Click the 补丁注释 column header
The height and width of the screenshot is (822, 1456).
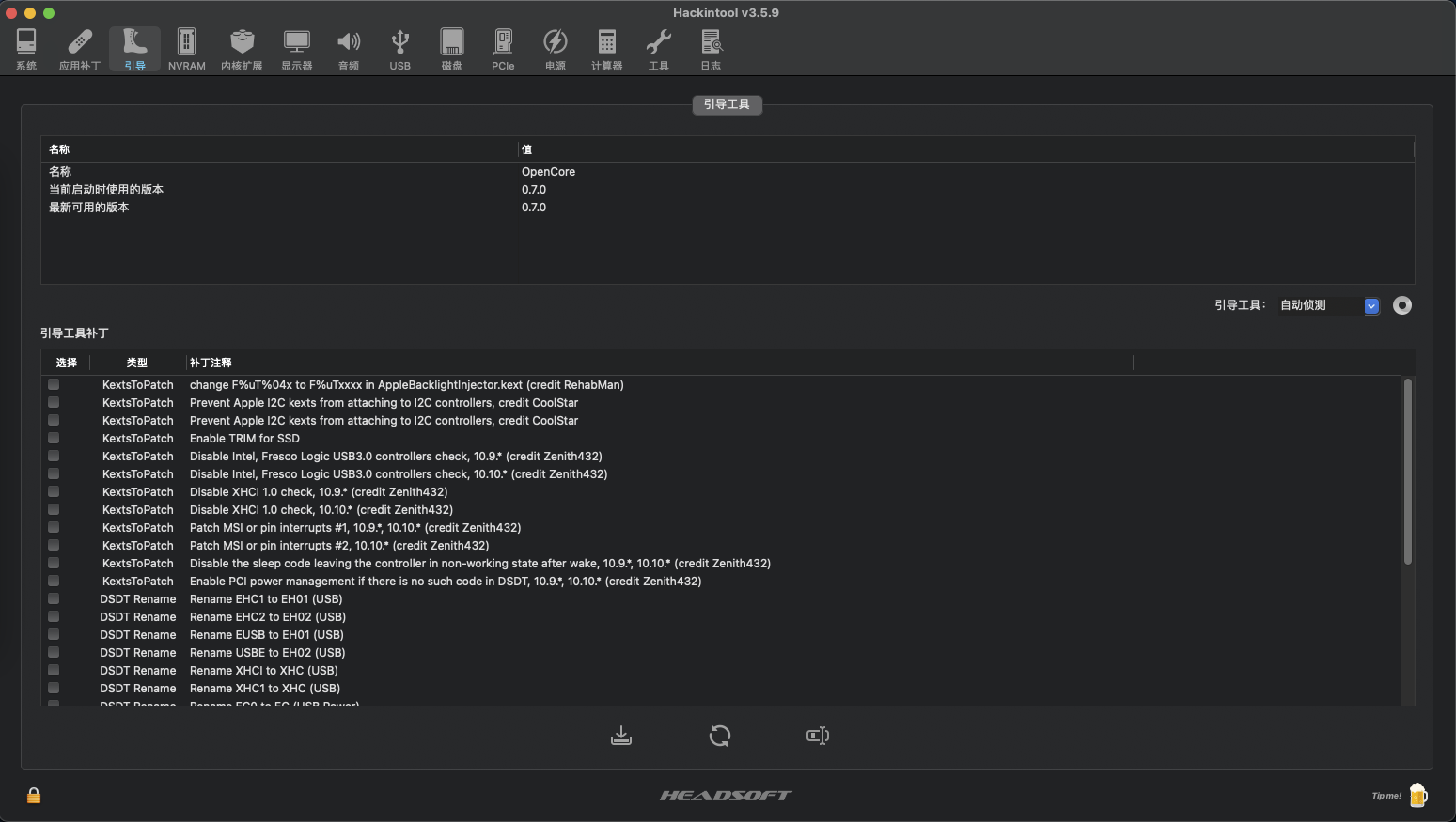[659, 363]
